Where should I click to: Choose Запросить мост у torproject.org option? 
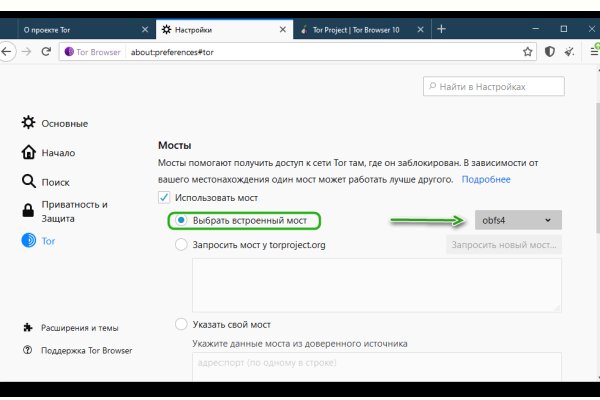point(181,243)
